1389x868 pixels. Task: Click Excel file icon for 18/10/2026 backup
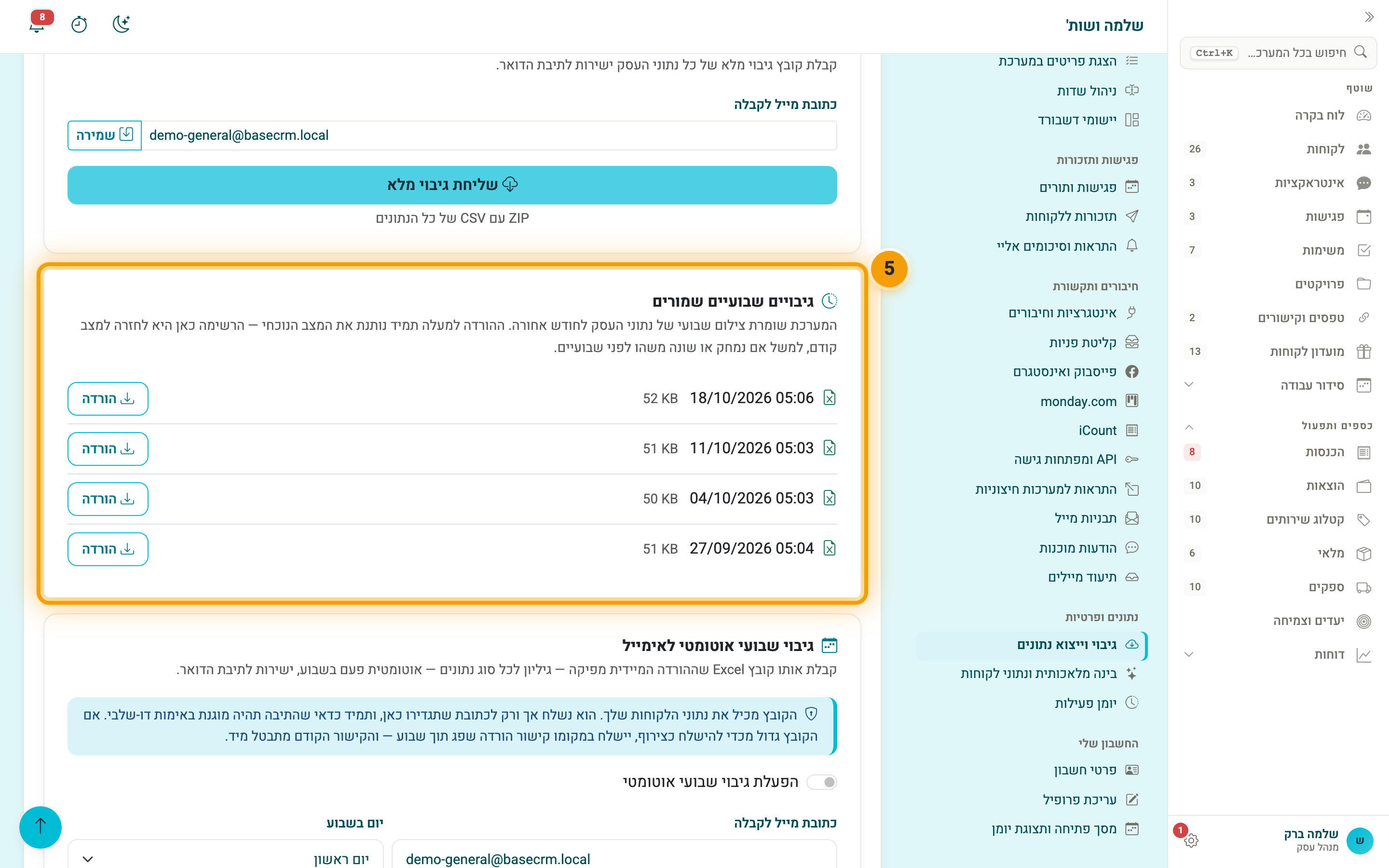pyautogui.click(x=830, y=398)
